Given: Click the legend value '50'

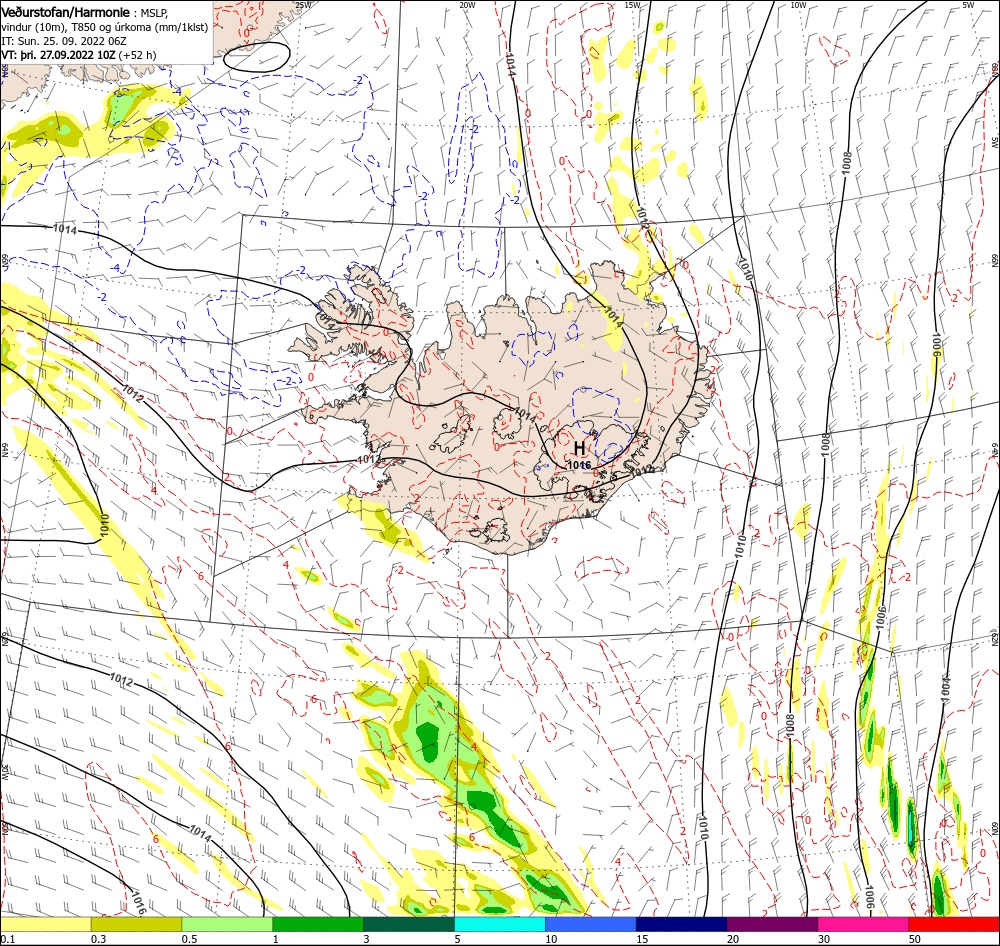Looking at the screenshot, I should [915, 939].
